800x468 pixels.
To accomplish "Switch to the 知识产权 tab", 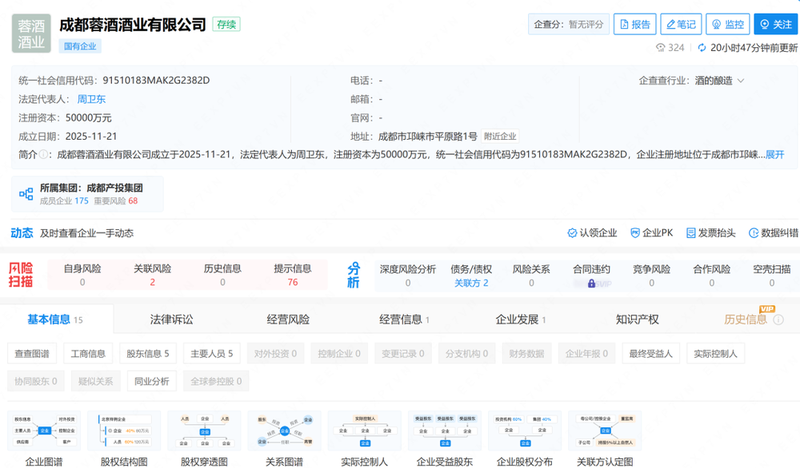I will (x=637, y=319).
